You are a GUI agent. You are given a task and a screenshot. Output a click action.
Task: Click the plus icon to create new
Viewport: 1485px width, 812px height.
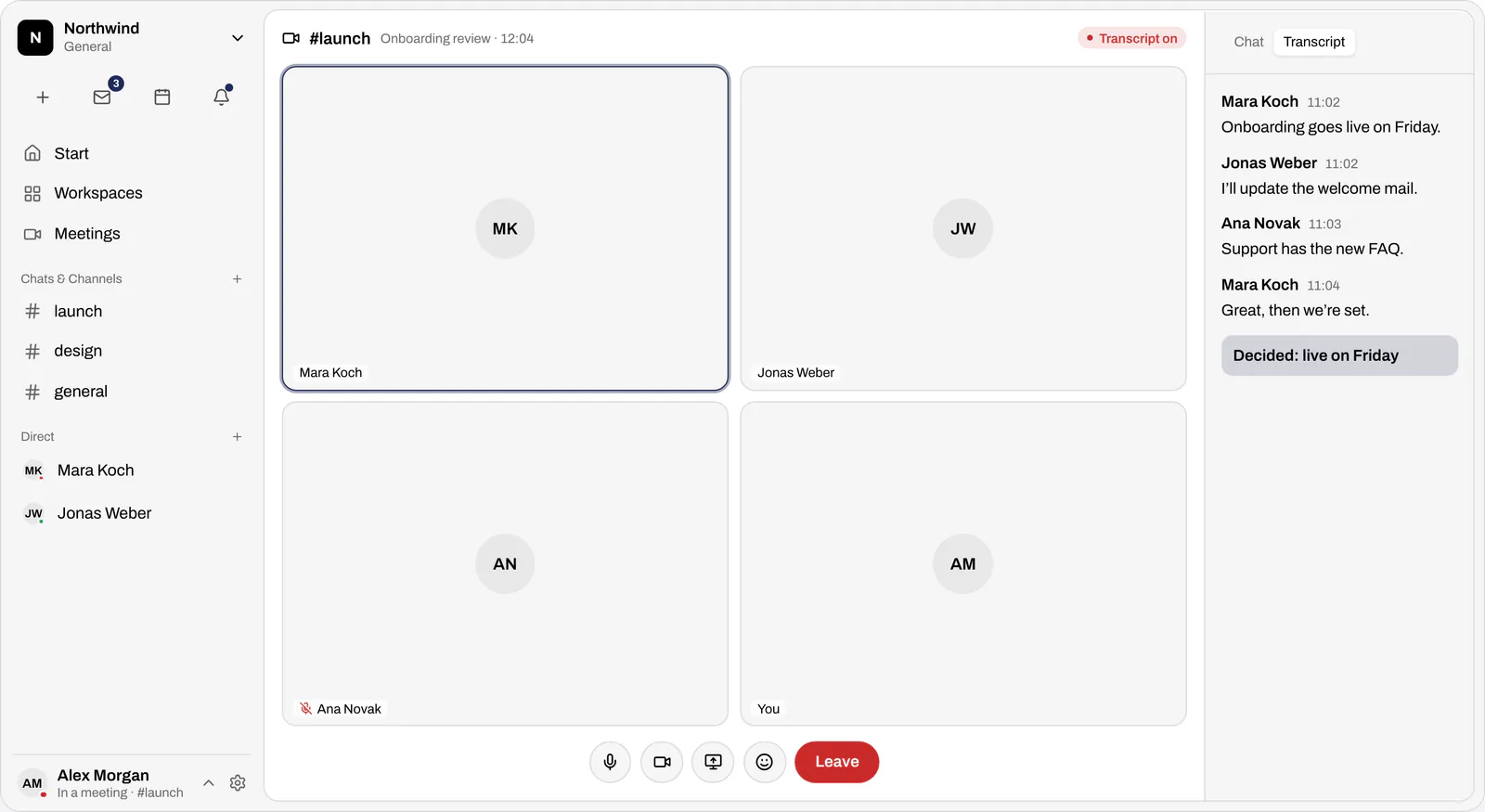tap(43, 97)
